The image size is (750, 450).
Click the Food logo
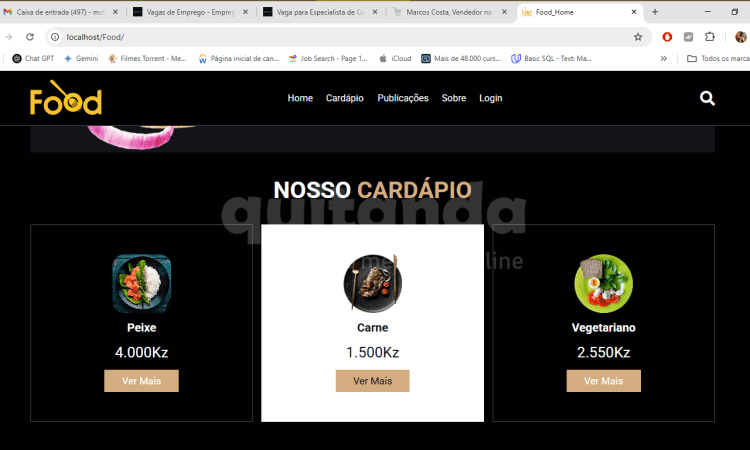pos(66,98)
